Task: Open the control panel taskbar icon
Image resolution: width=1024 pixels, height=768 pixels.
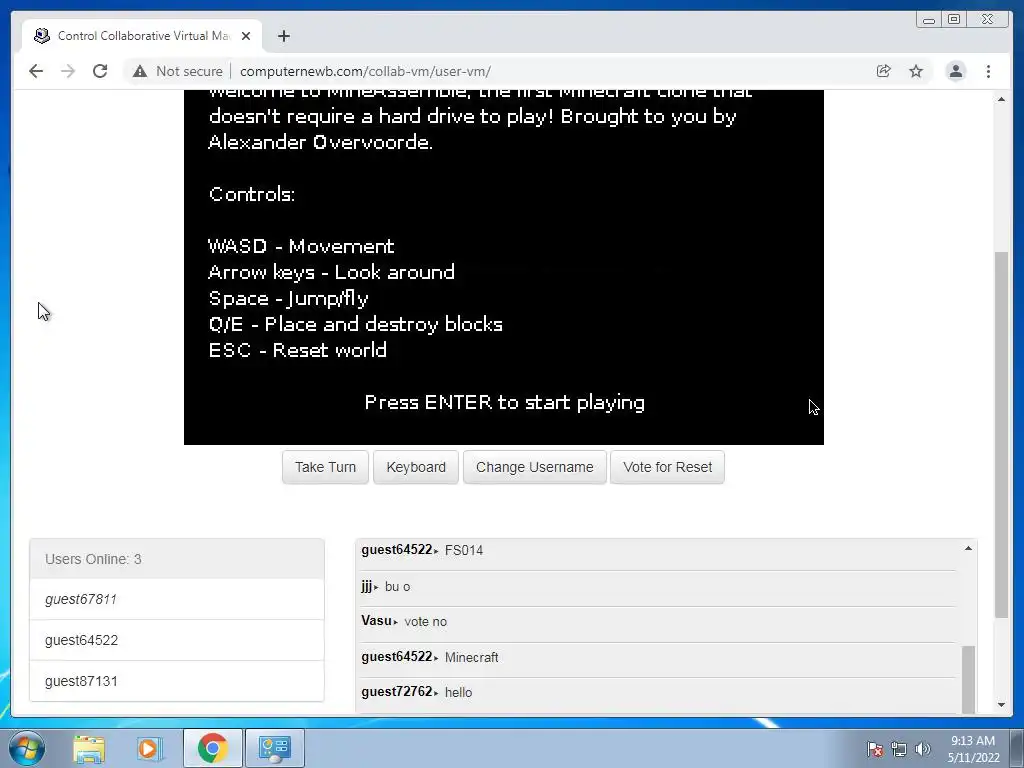Action: [275, 748]
